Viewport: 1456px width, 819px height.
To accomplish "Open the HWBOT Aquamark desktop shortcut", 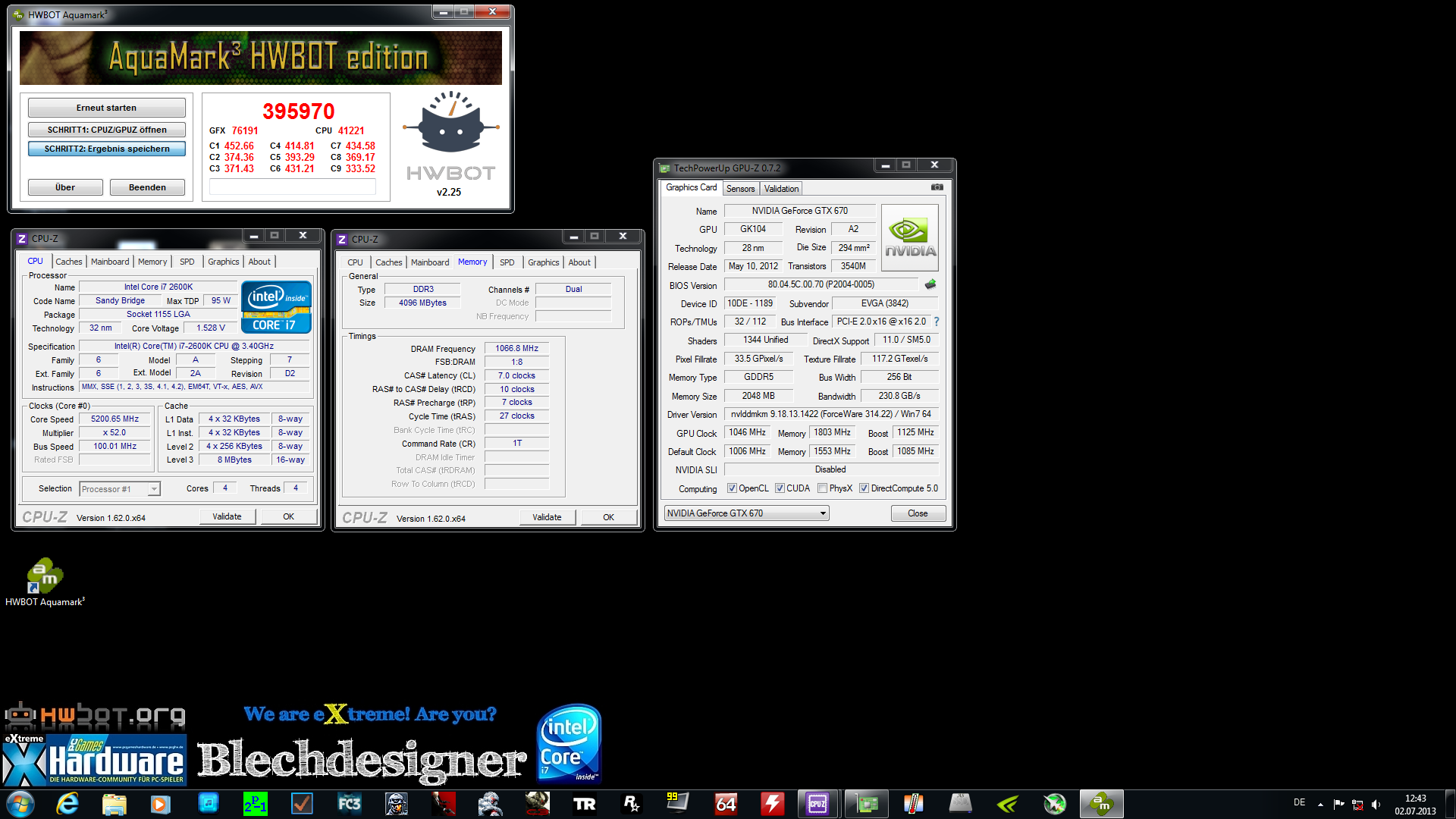I will pos(45,582).
